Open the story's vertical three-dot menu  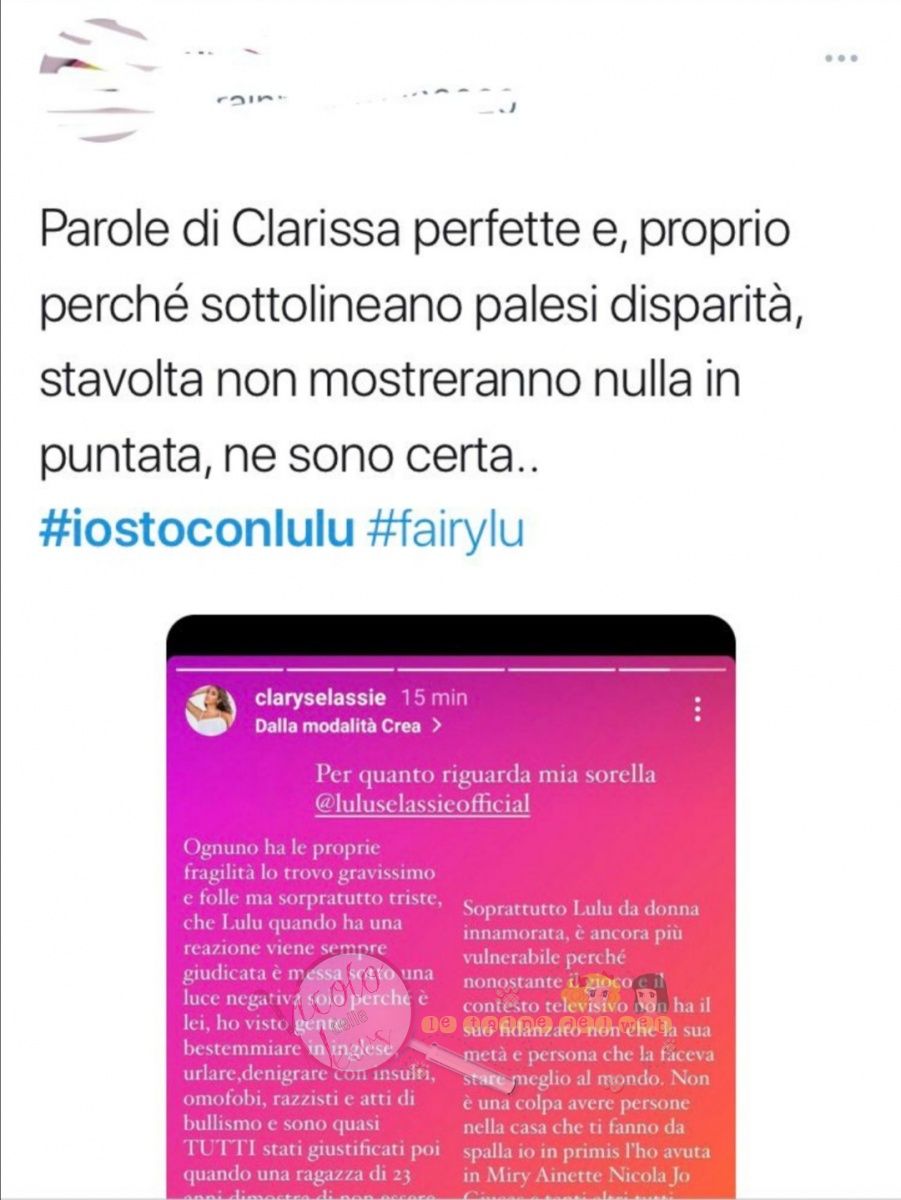(x=697, y=710)
